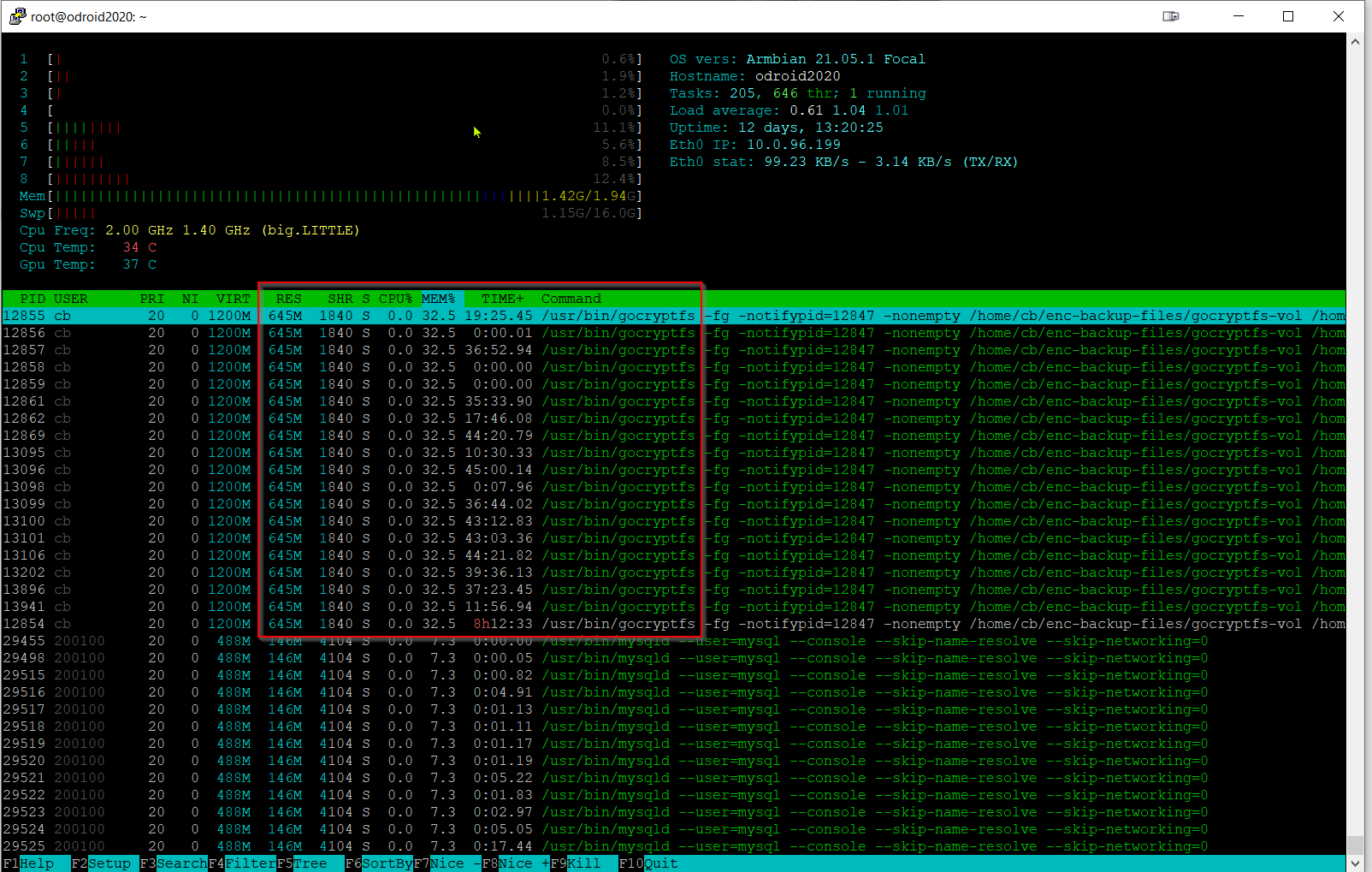Click F8 Nice + to lower priority
The width and height of the screenshot is (1372, 872).
pyautogui.click(x=516, y=863)
